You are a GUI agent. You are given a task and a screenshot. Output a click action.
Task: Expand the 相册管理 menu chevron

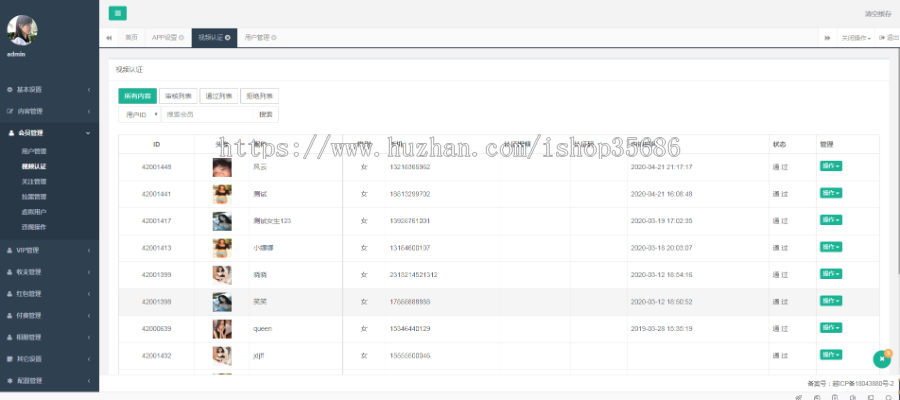pyautogui.click(x=88, y=337)
